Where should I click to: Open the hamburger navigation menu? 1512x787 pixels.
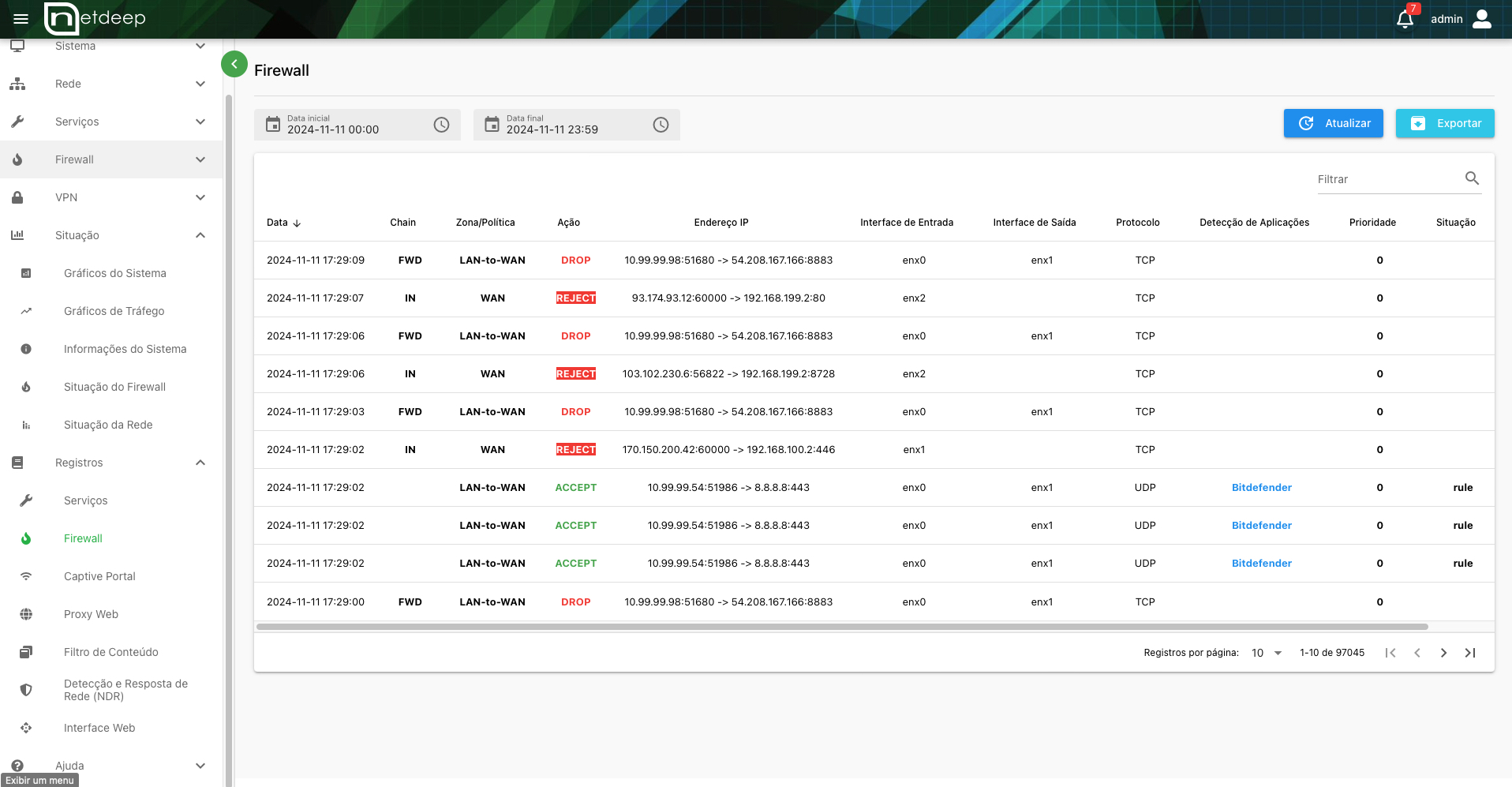[x=21, y=18]
